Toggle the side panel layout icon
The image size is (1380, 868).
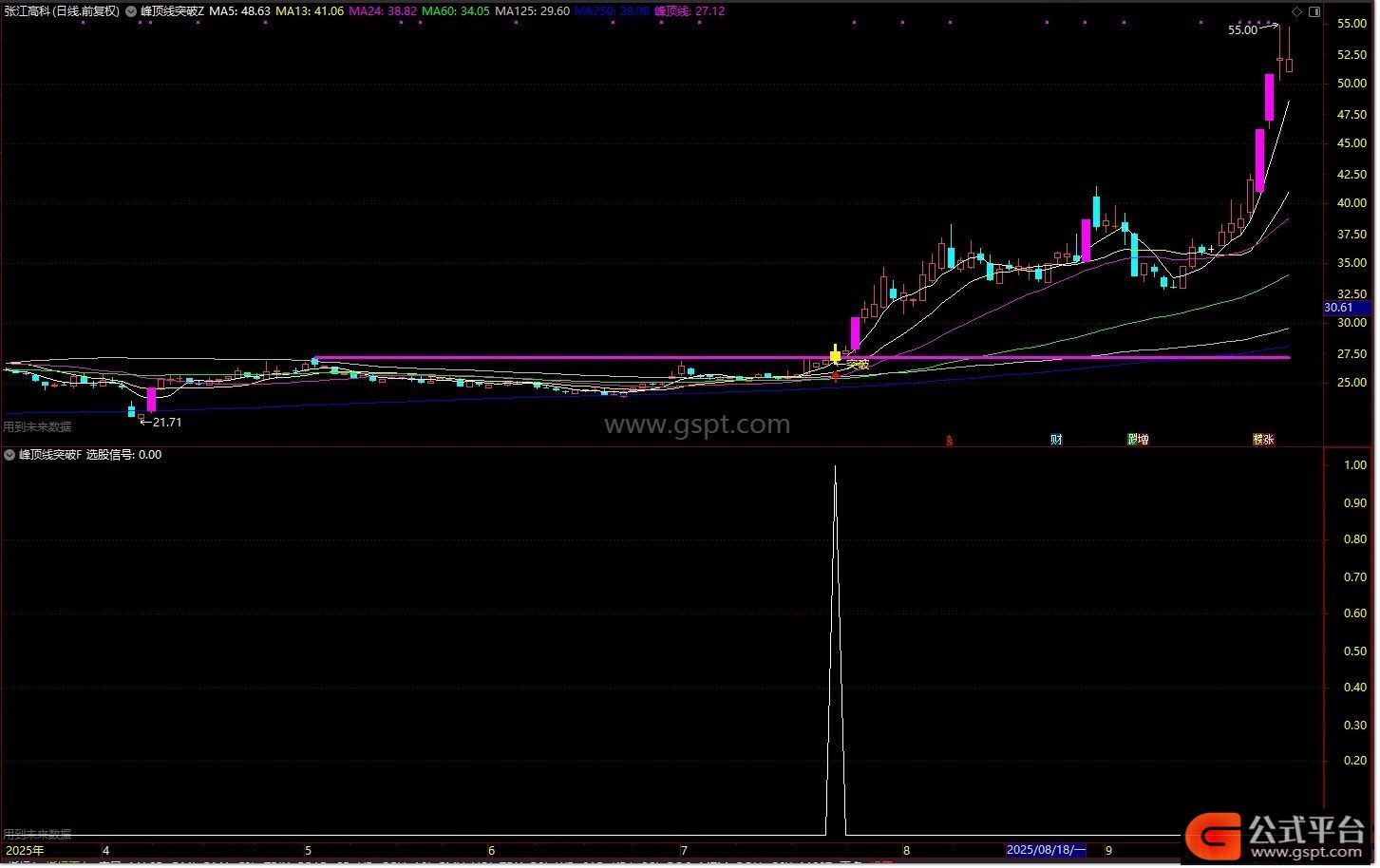tap(1314, 11)
